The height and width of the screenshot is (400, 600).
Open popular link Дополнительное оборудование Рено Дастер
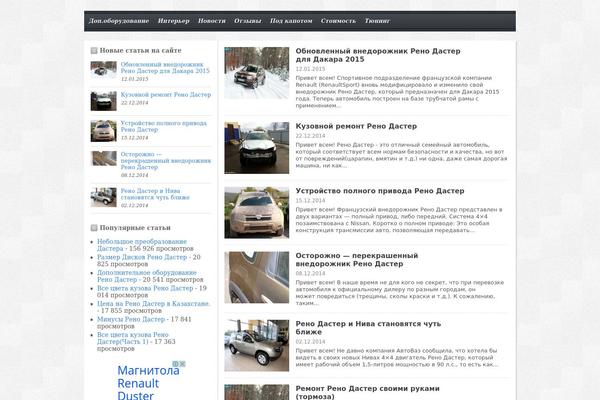point(147,276)
